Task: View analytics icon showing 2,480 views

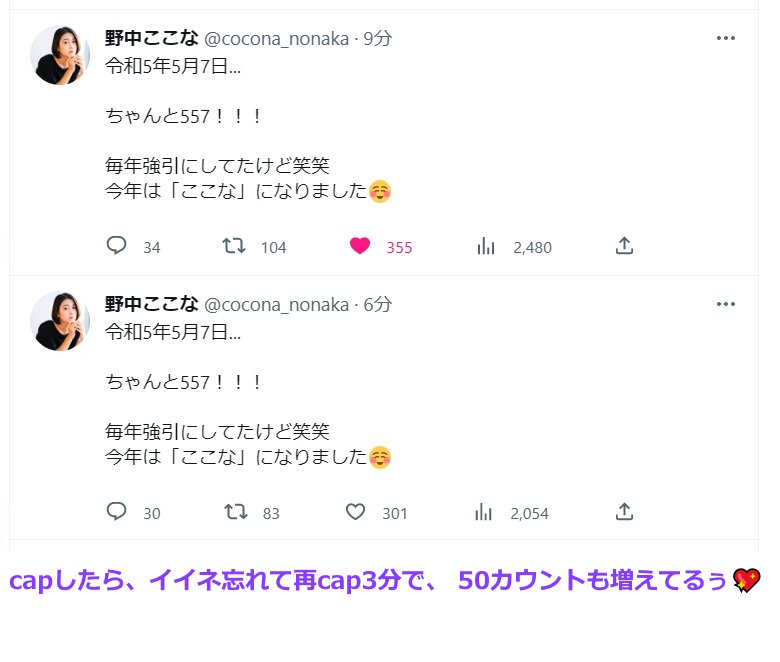Action: coord(486,246)
